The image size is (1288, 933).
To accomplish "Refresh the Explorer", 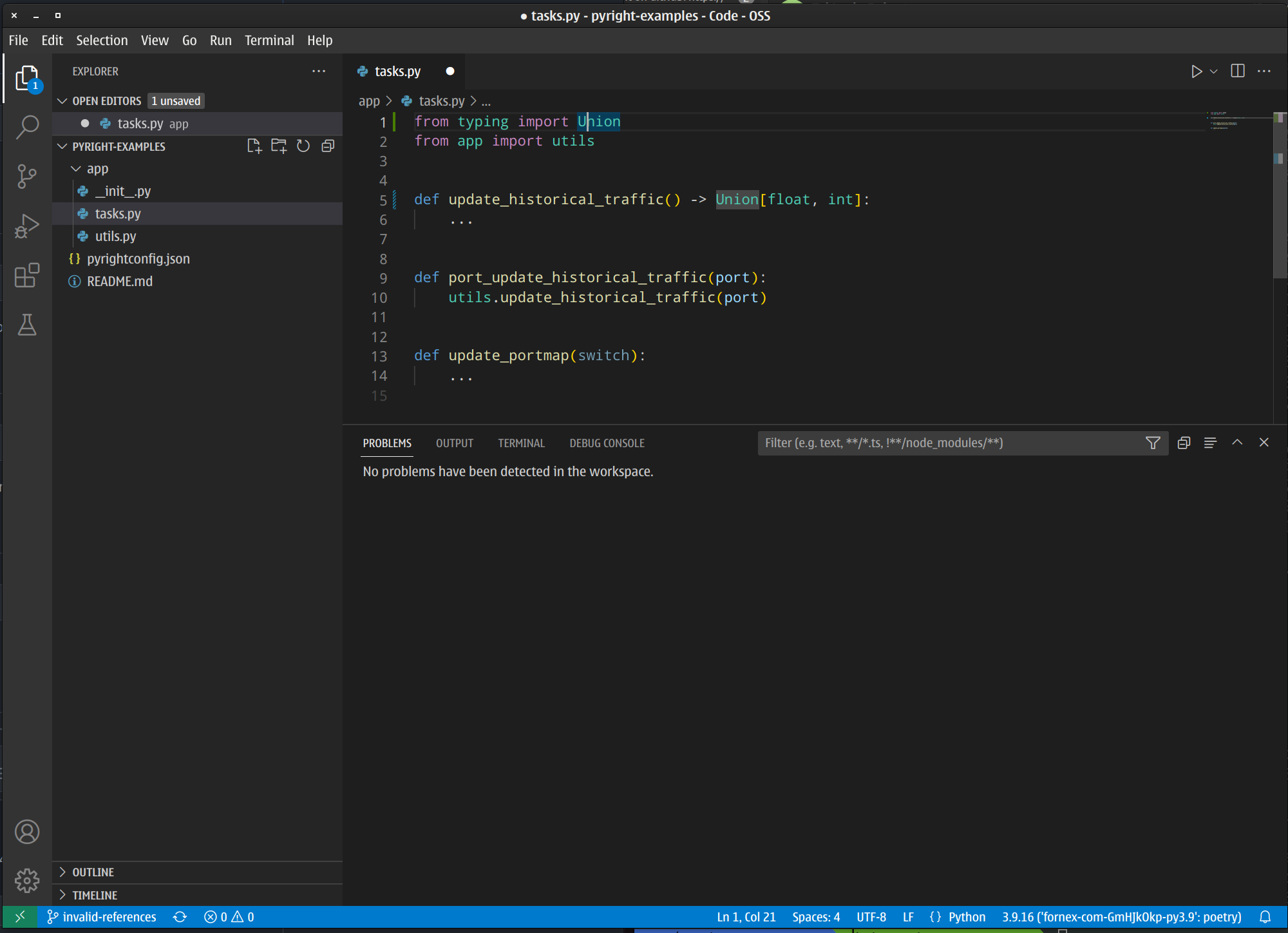I will pos(303,146).
